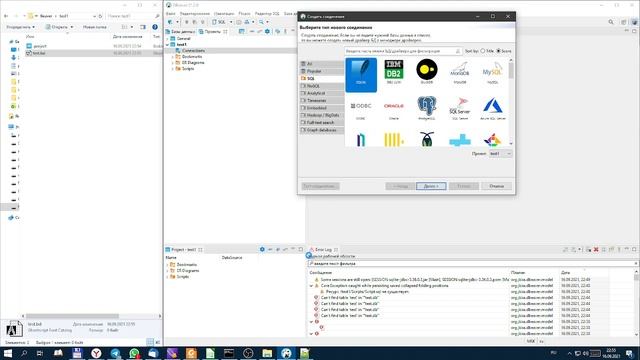Open the project dropdown showing test1
The height and width of the screenshot is (360, 640).
pyautogui.click(x=500, y=153)
